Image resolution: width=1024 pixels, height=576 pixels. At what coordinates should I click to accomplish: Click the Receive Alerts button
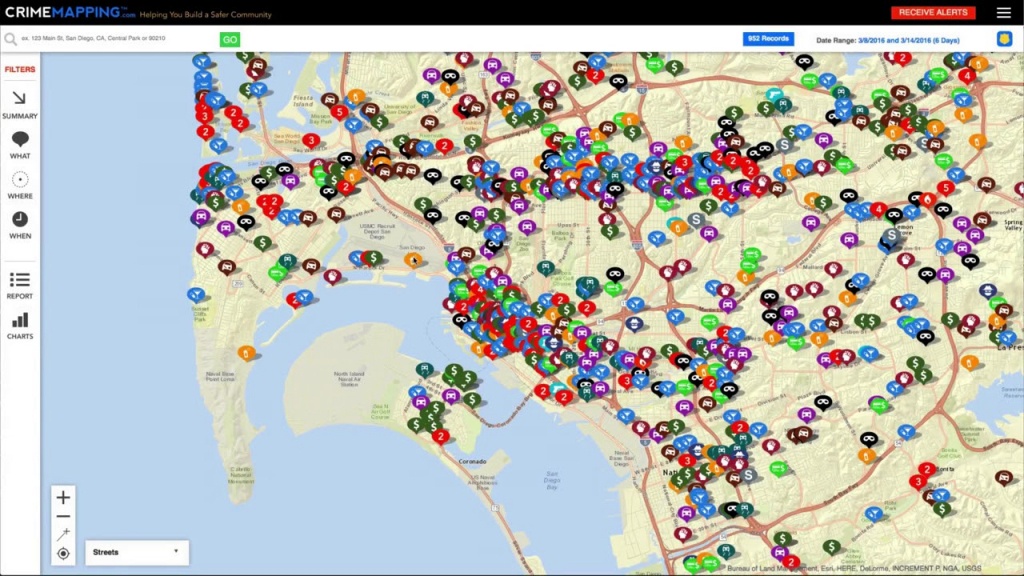tap(932, 13)
